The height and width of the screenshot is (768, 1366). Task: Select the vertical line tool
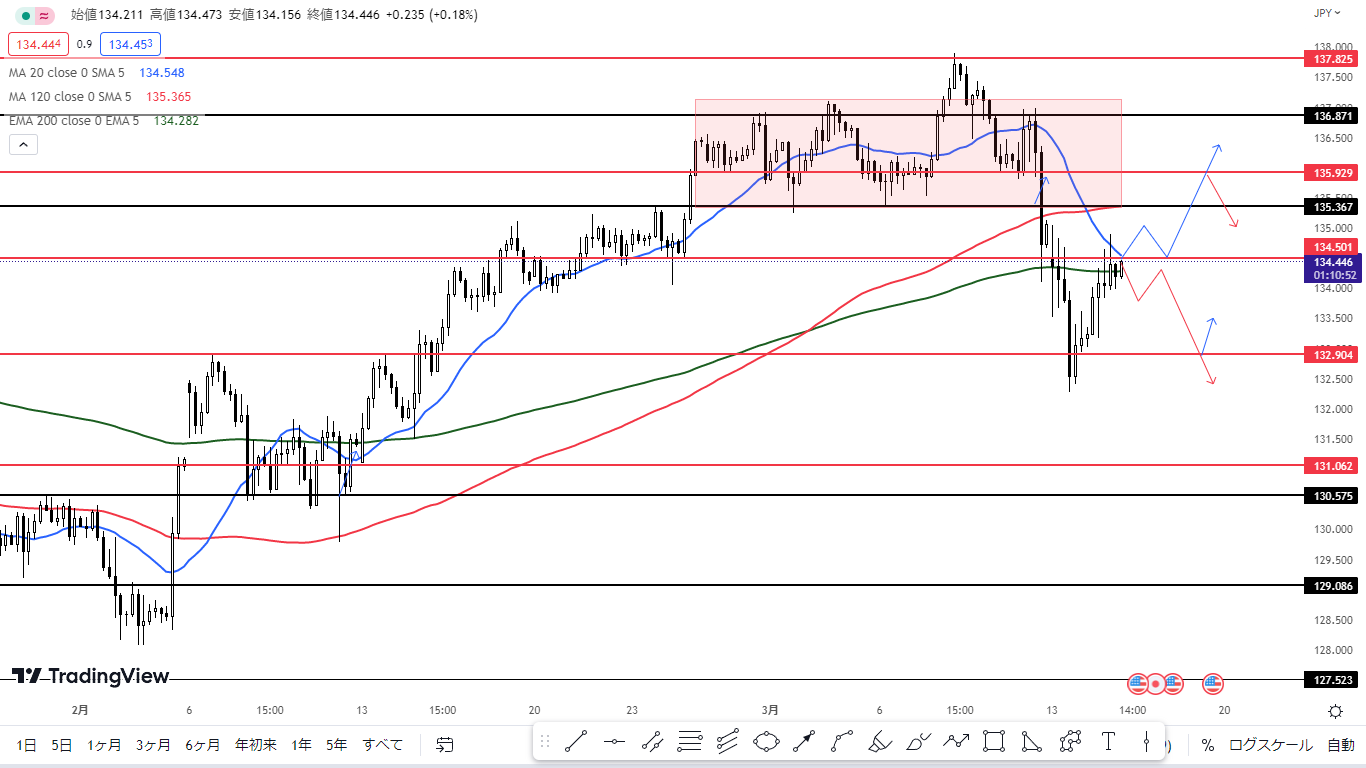coord(1146,741)
